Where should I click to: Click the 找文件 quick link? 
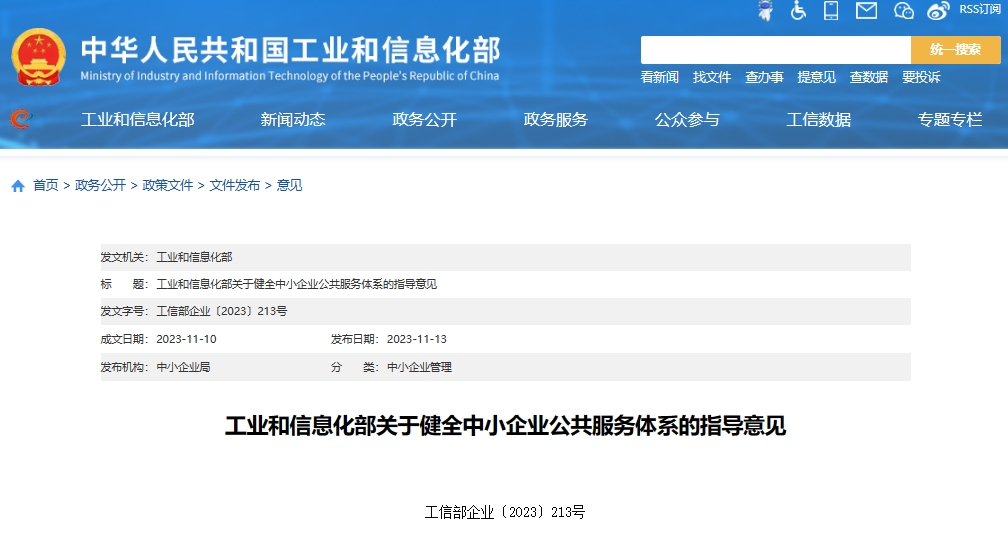pyautogui.click(x=712, y=77)
